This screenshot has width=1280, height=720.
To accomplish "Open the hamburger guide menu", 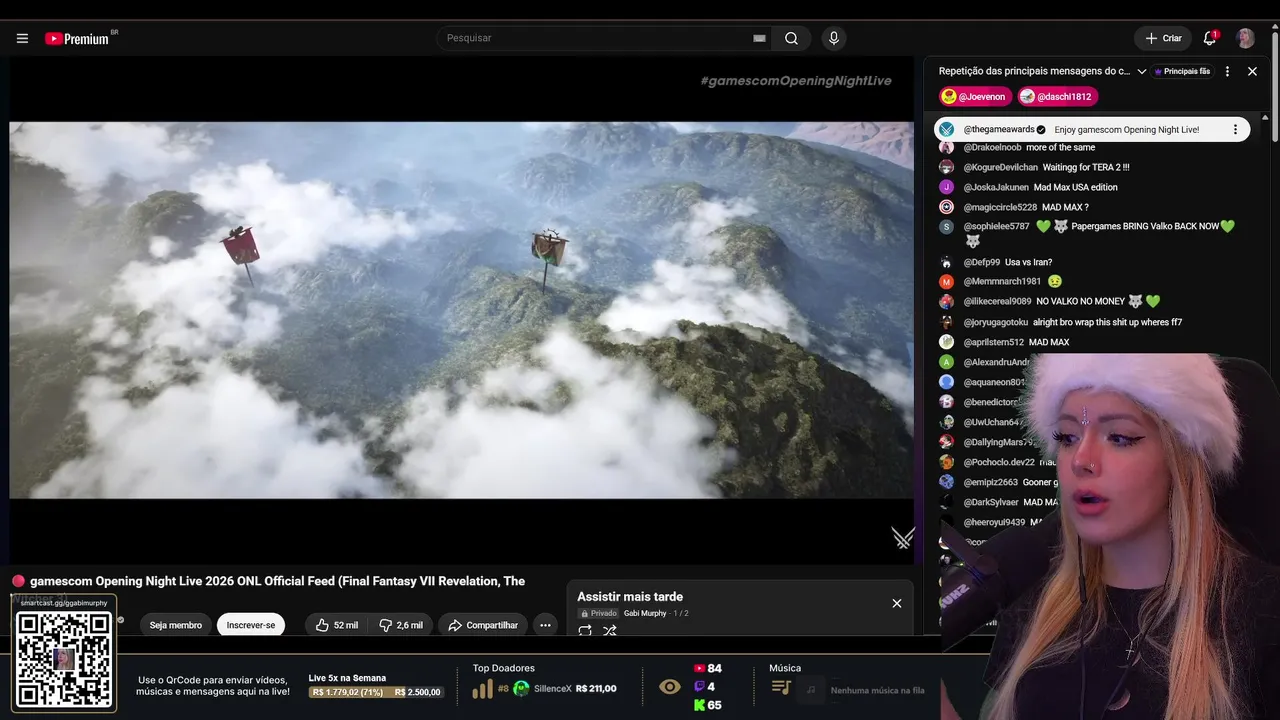I will point(22,38).
